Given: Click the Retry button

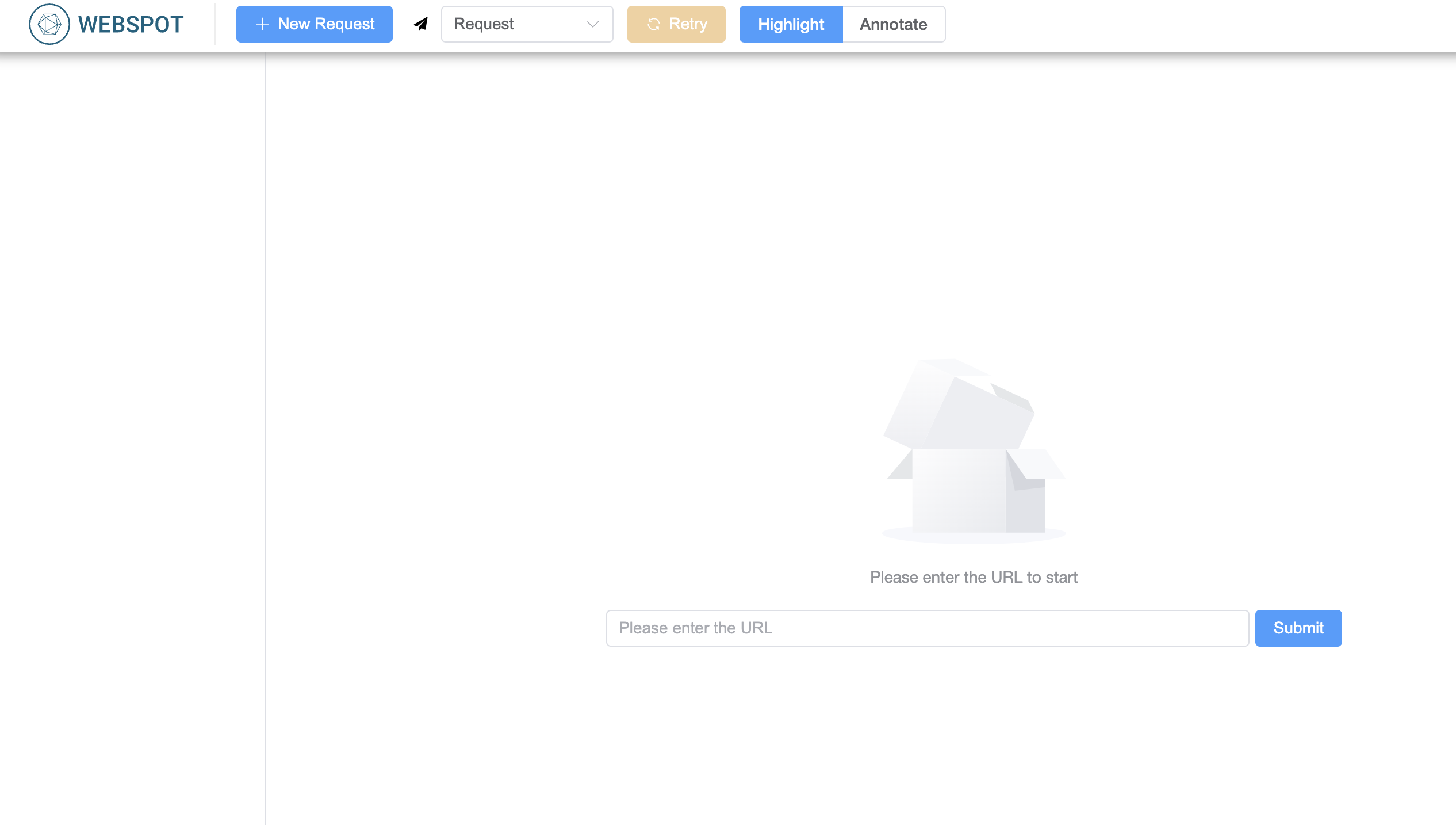Looking at the screenshot, I should click(676, 24).
